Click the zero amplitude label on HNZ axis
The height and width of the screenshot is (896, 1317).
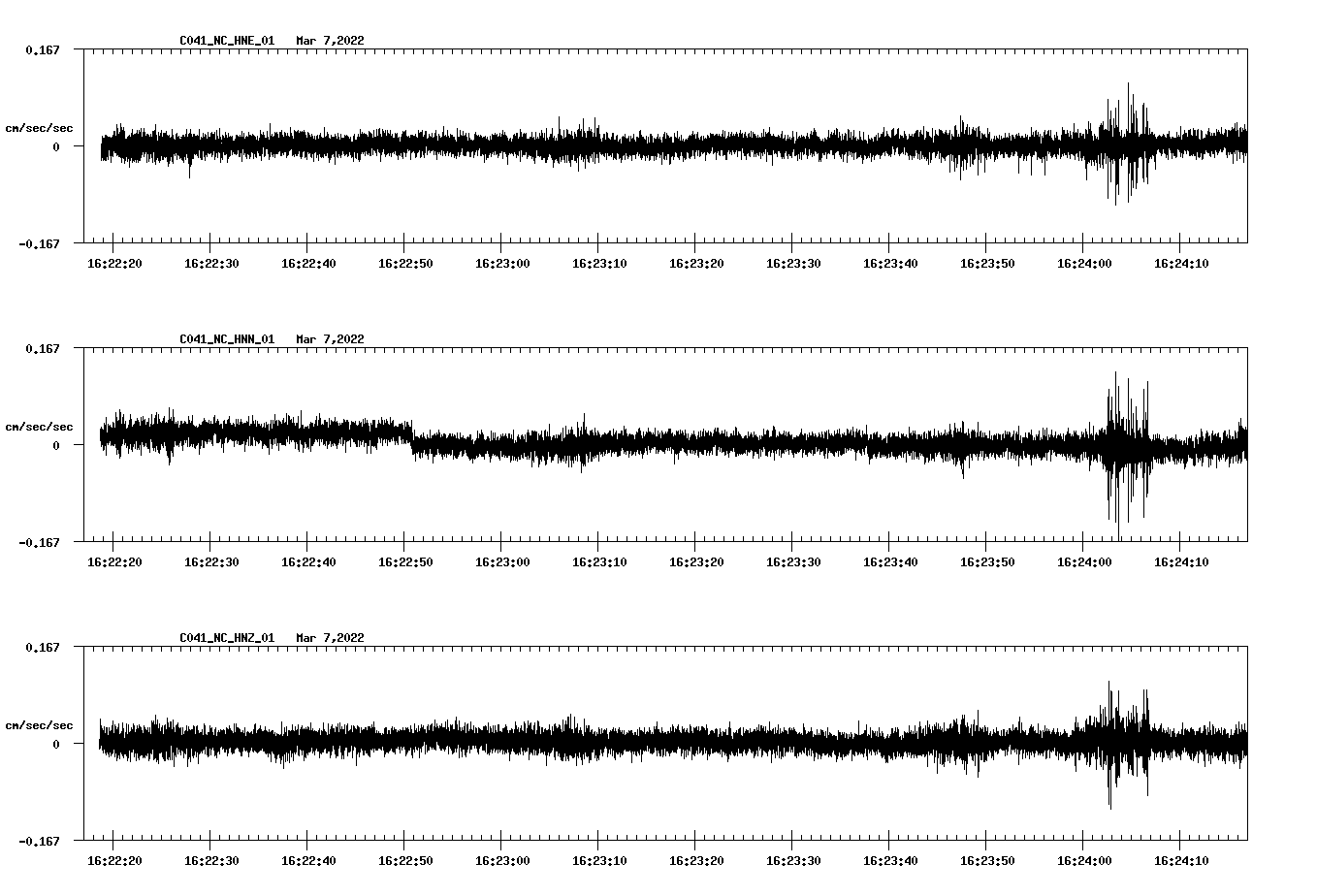(56, 744)
